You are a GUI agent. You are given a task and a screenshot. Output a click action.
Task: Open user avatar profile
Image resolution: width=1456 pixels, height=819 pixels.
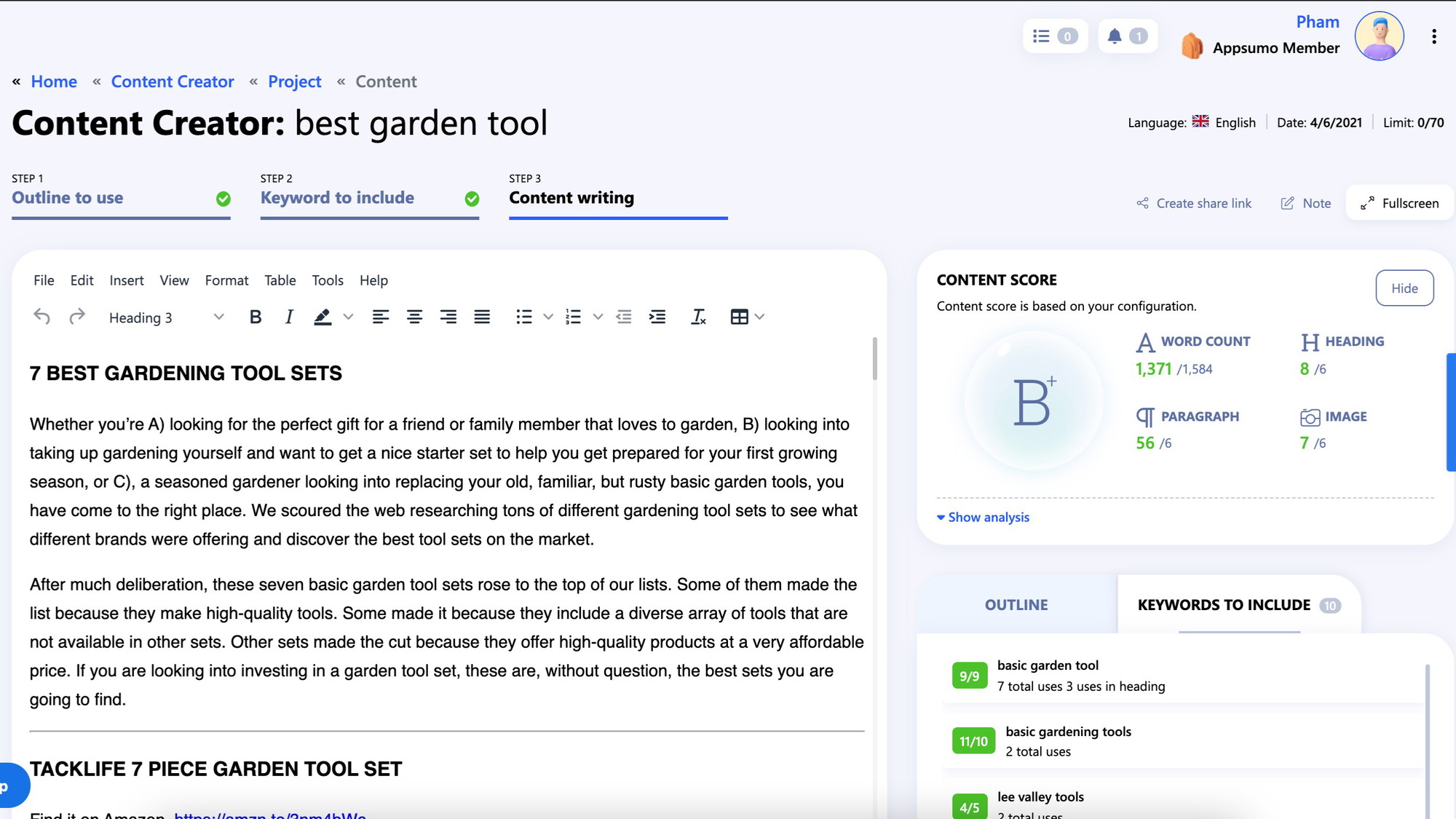(x=1379, y=36)
